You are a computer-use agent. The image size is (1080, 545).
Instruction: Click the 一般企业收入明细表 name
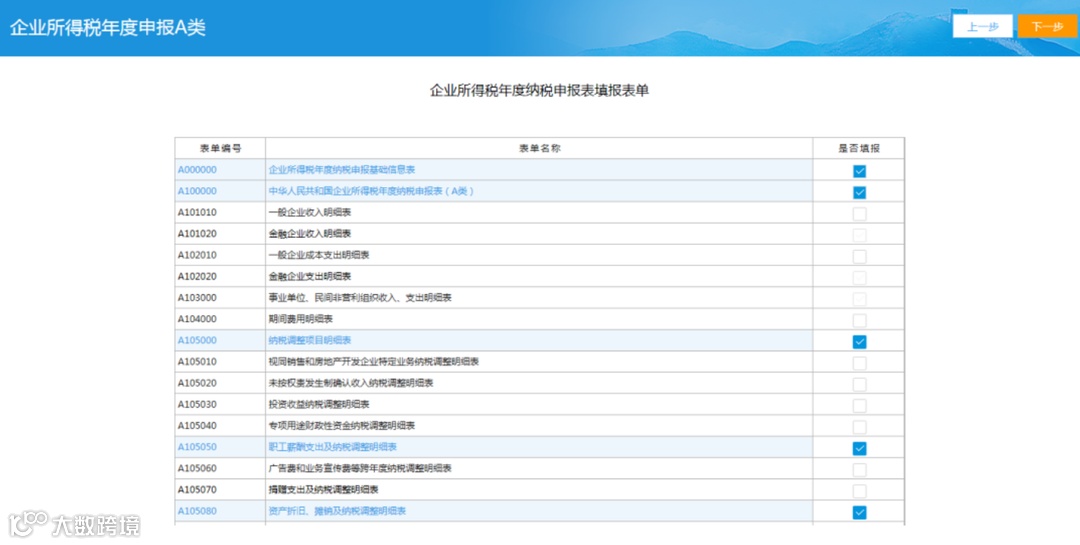coord(310,212)
